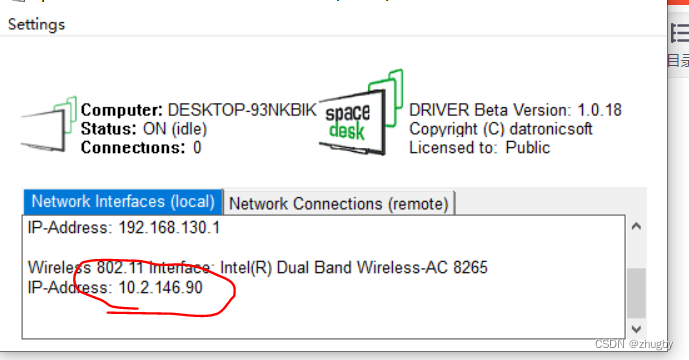Click the Copyright (C) datronicsoft text
The height and width of the screenshot is (360, 689).
[500, 129]
